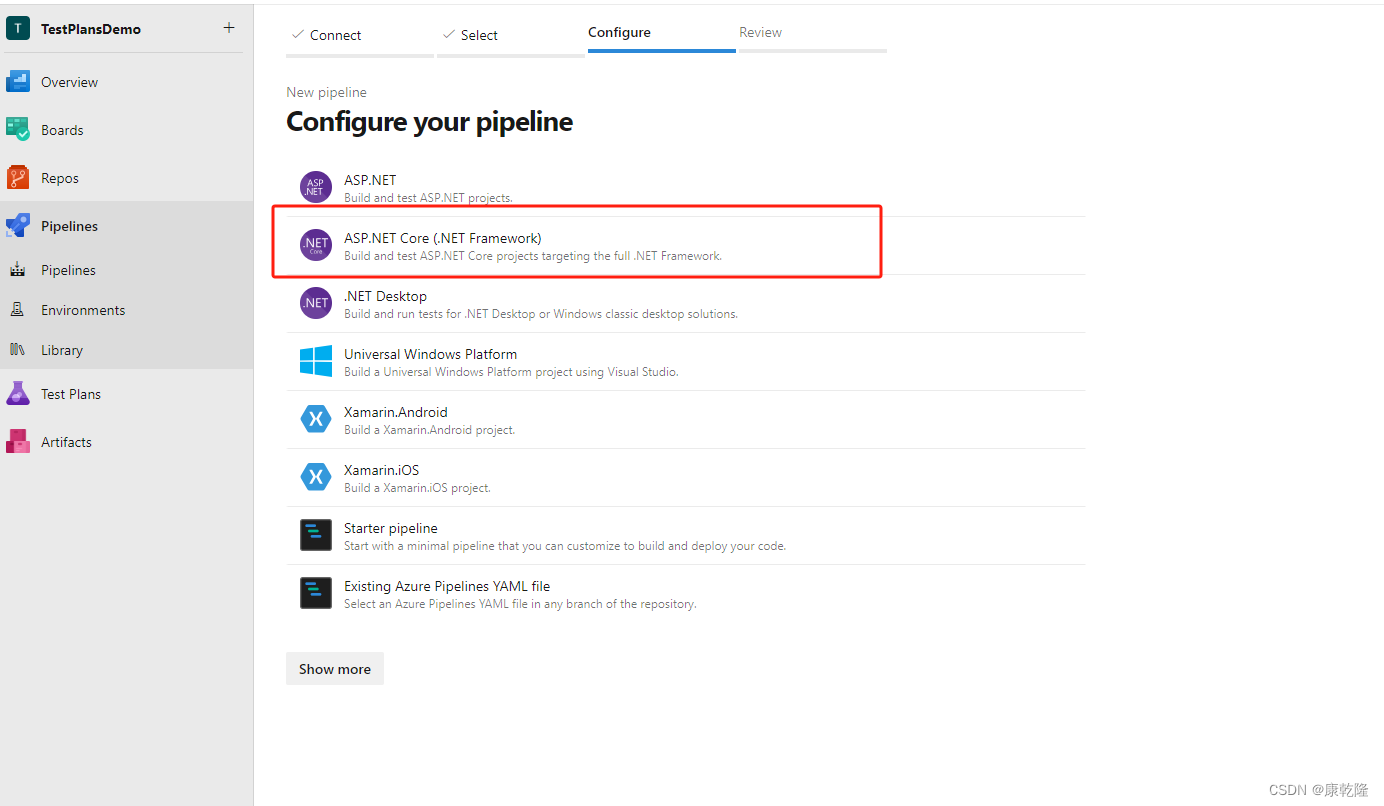Click 'Windows classic desktop solutions' description
This screenshot has height=806, width=1384.
point(541,314)
